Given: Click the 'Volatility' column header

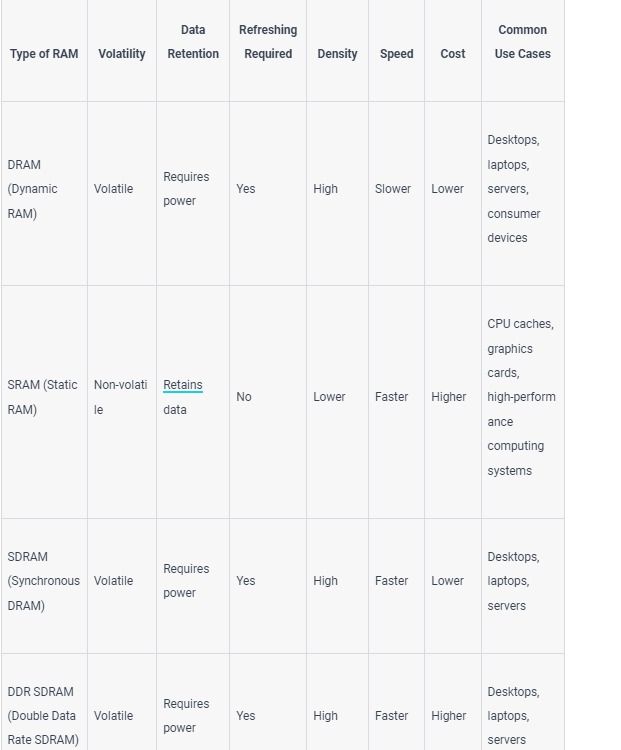Looking at the screenshot, I should (x=122, y=54).
